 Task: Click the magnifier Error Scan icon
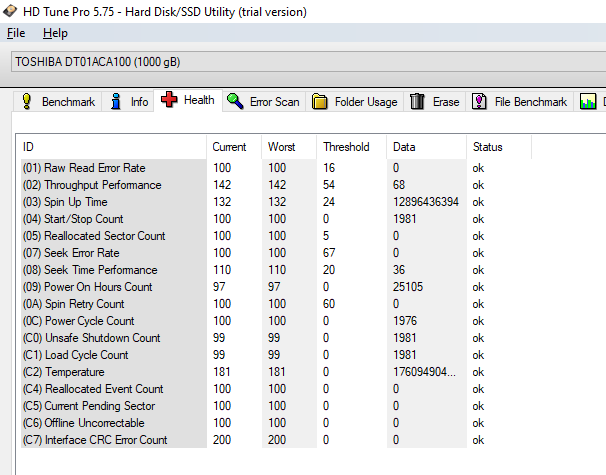[x=235, y=101]
